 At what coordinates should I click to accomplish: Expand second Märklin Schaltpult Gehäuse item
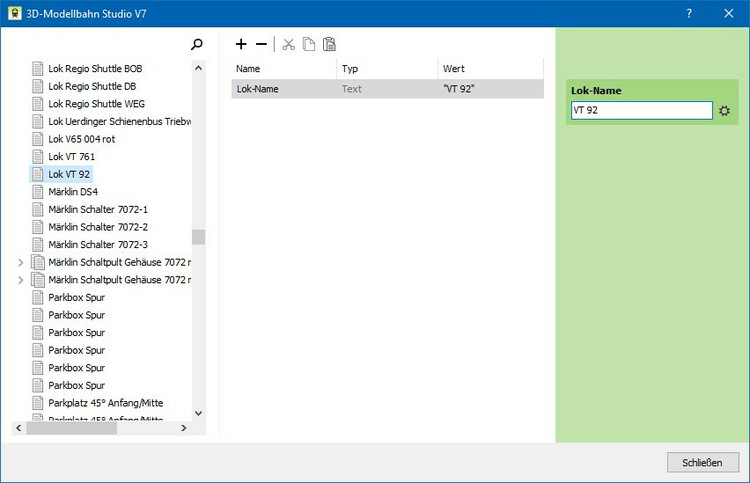(21, 280)
